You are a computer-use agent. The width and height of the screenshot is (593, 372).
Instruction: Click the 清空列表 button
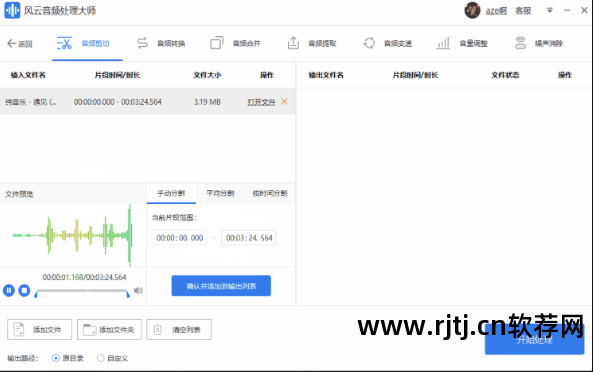(179, 330)
